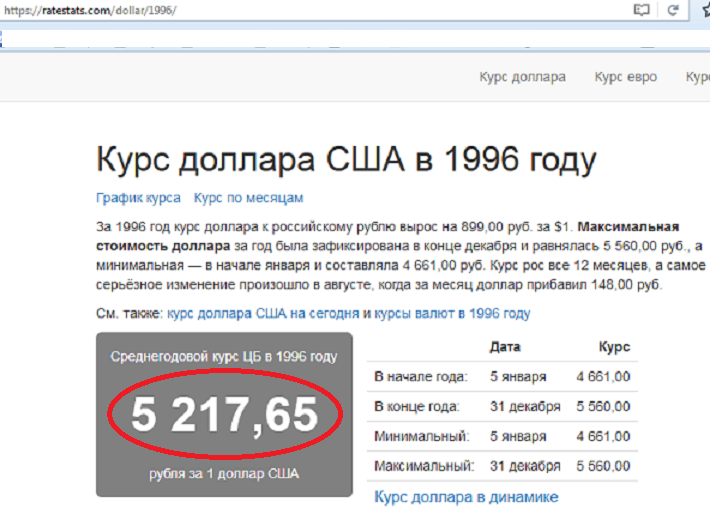Reload the page with refresh icon
710x508 pixels.
[673, 10]
